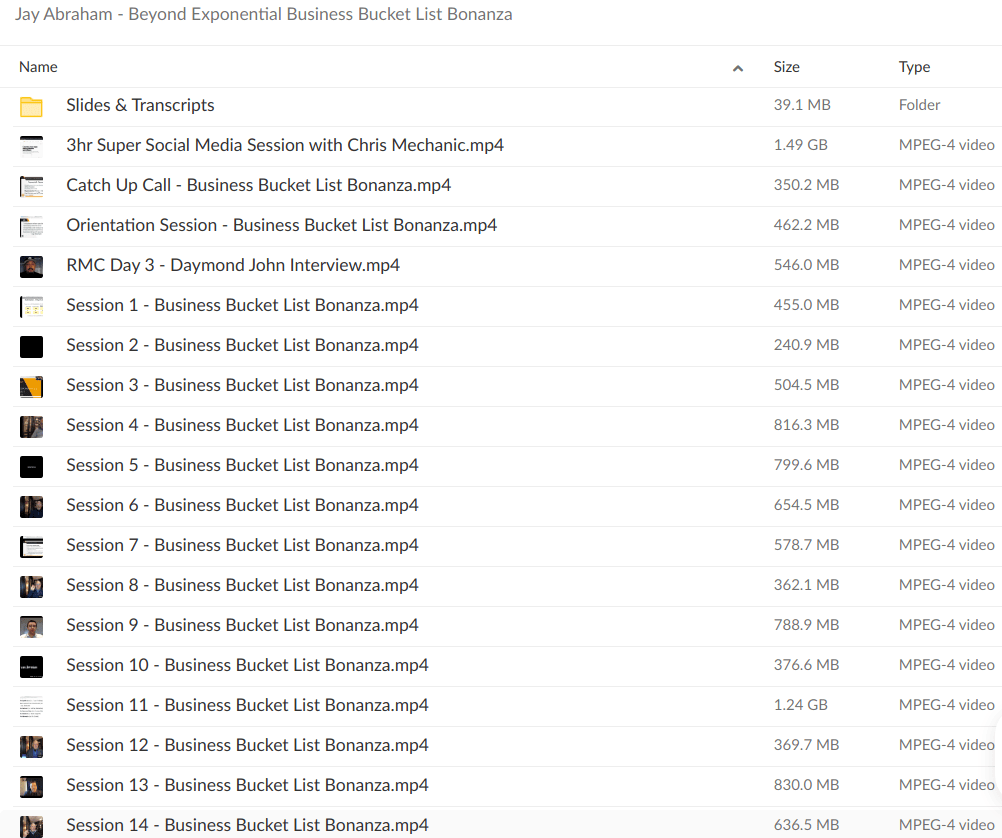
Task: Click the Size column header
Action: (786, 67)
